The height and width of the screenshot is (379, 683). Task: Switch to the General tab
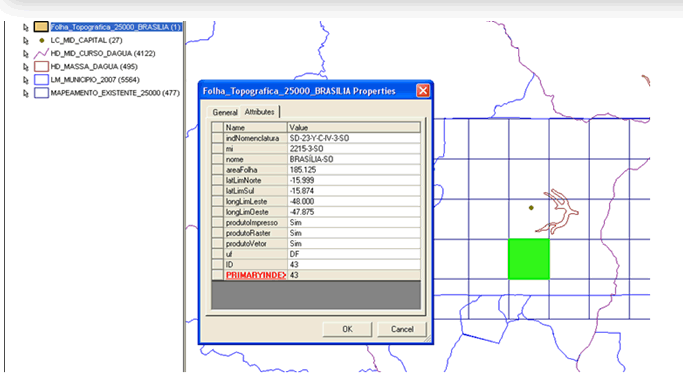[x=225, y=112]
